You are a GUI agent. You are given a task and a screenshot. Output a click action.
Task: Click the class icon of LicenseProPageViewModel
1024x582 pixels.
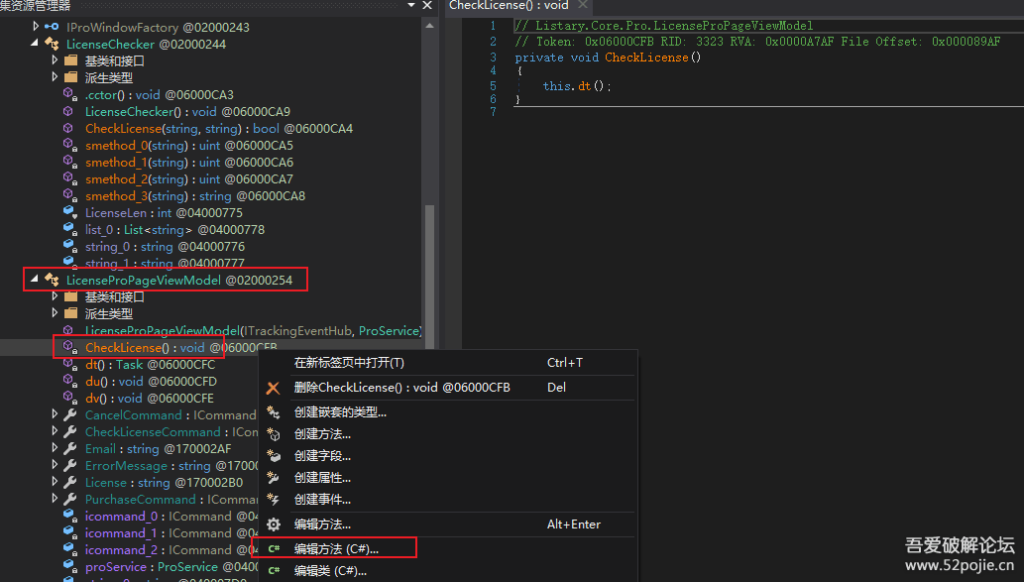pos(52,280)
